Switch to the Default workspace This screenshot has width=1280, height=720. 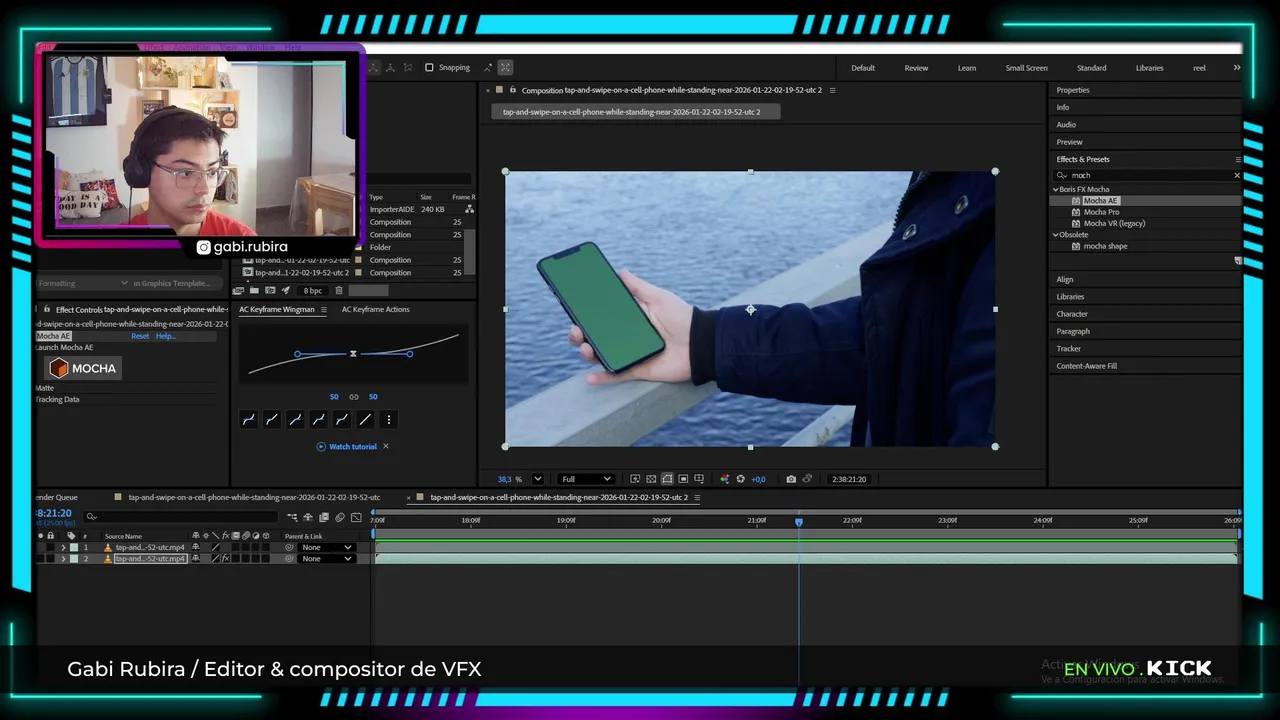click(x=863, y=68)
